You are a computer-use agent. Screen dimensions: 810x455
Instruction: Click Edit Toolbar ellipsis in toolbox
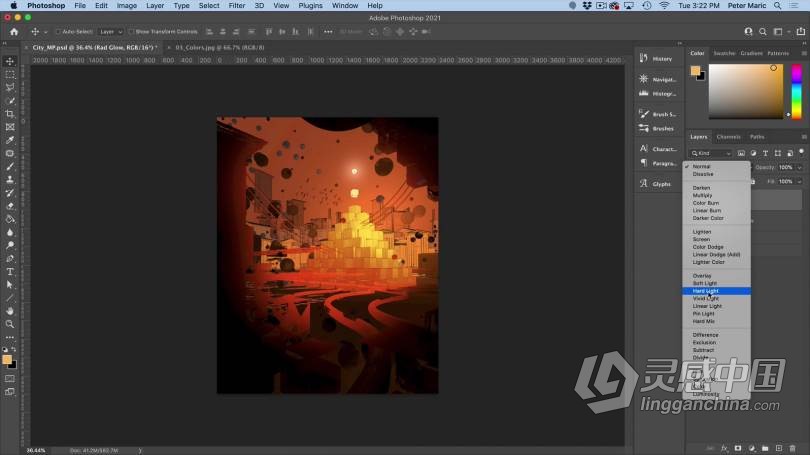pos(10,337)
